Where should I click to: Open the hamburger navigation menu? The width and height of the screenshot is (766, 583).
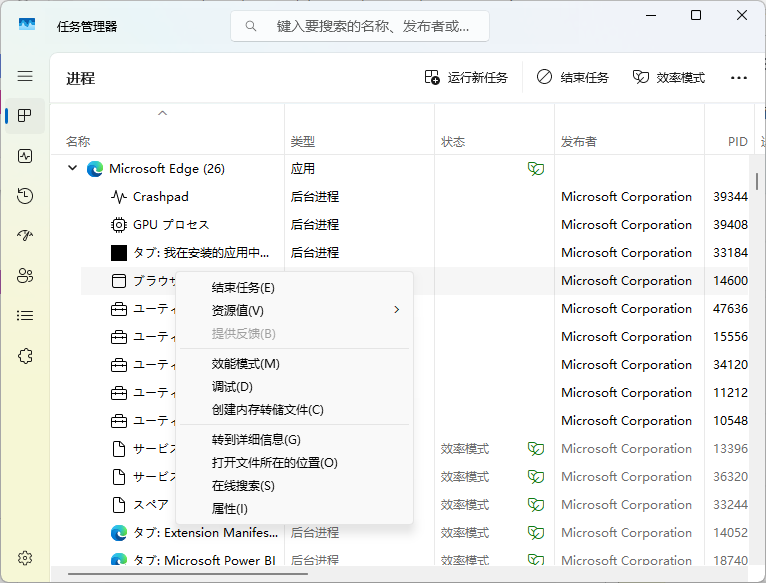(x=25, y=76)
